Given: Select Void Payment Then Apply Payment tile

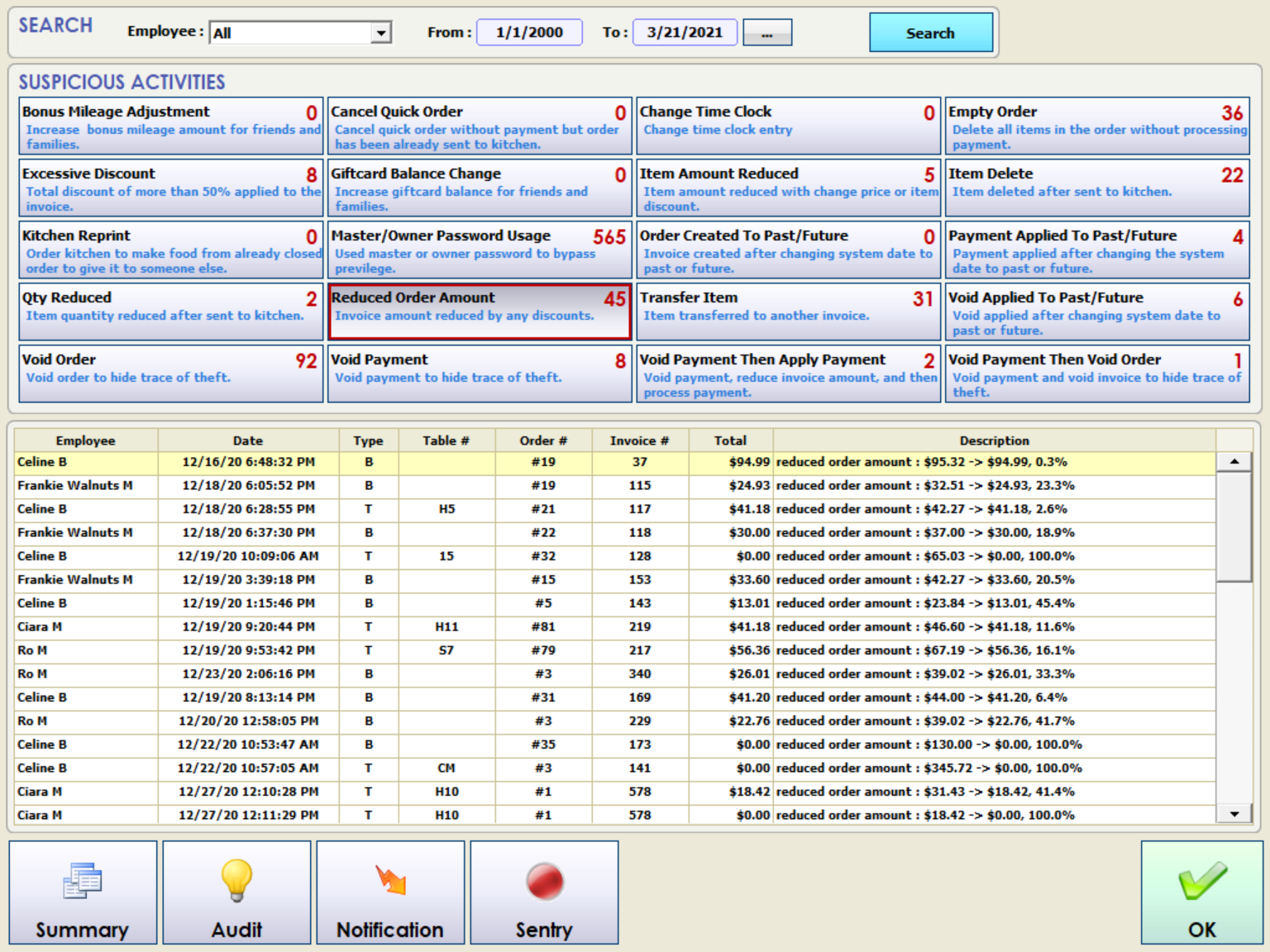Looking at the screenshot, I should pyautogui.click(x=788, y=374).
